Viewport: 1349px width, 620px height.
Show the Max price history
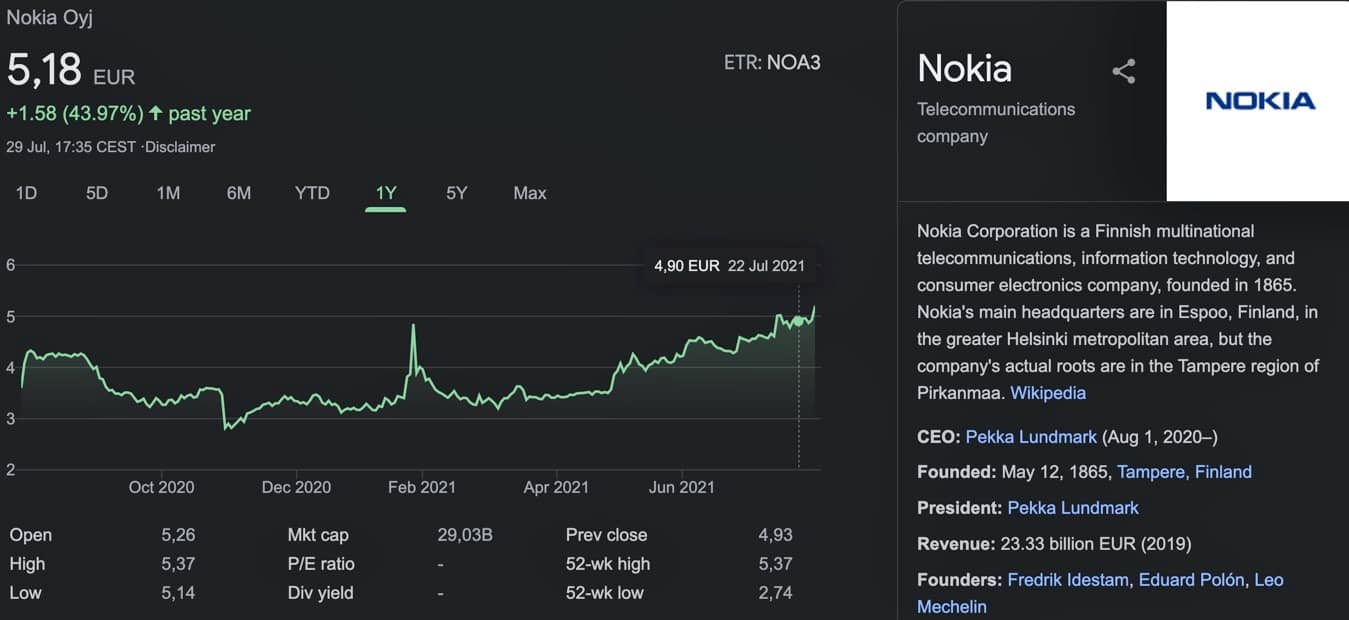(530, 193)
